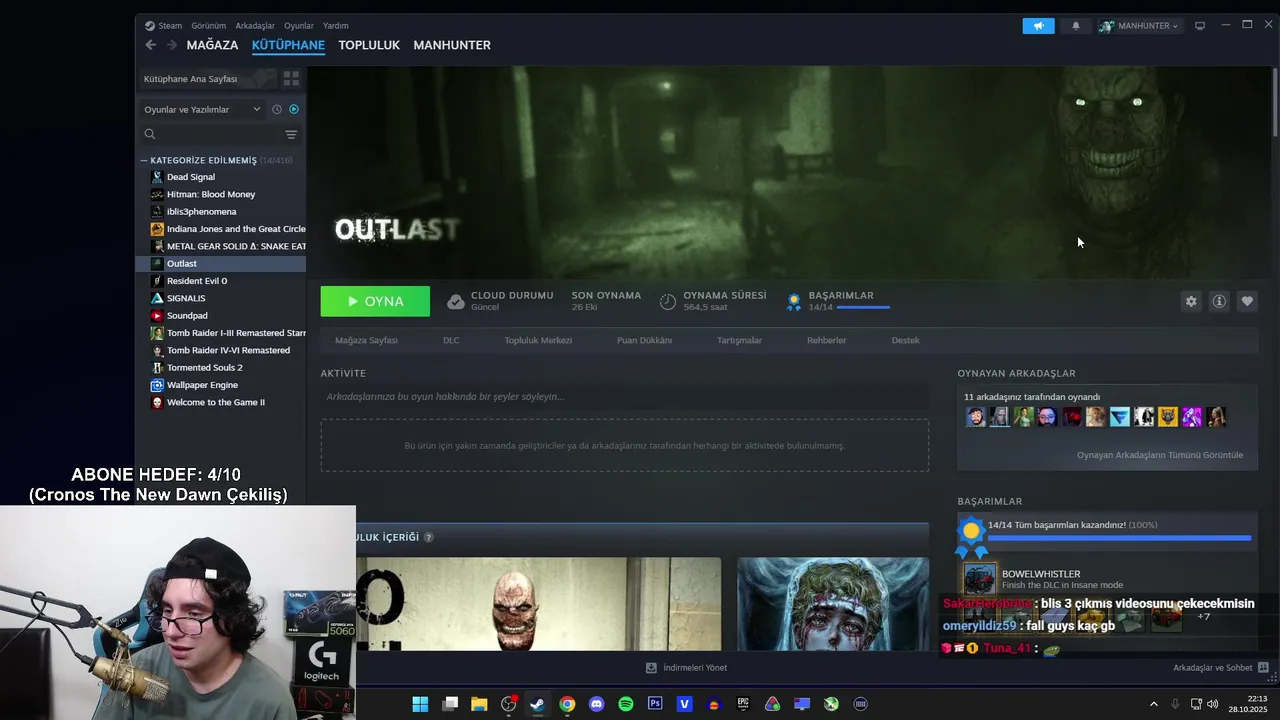Open the Görünüm menu
Image resolution: width=1280 pixels, height=720 pixels.
click(x=208, y=26)
